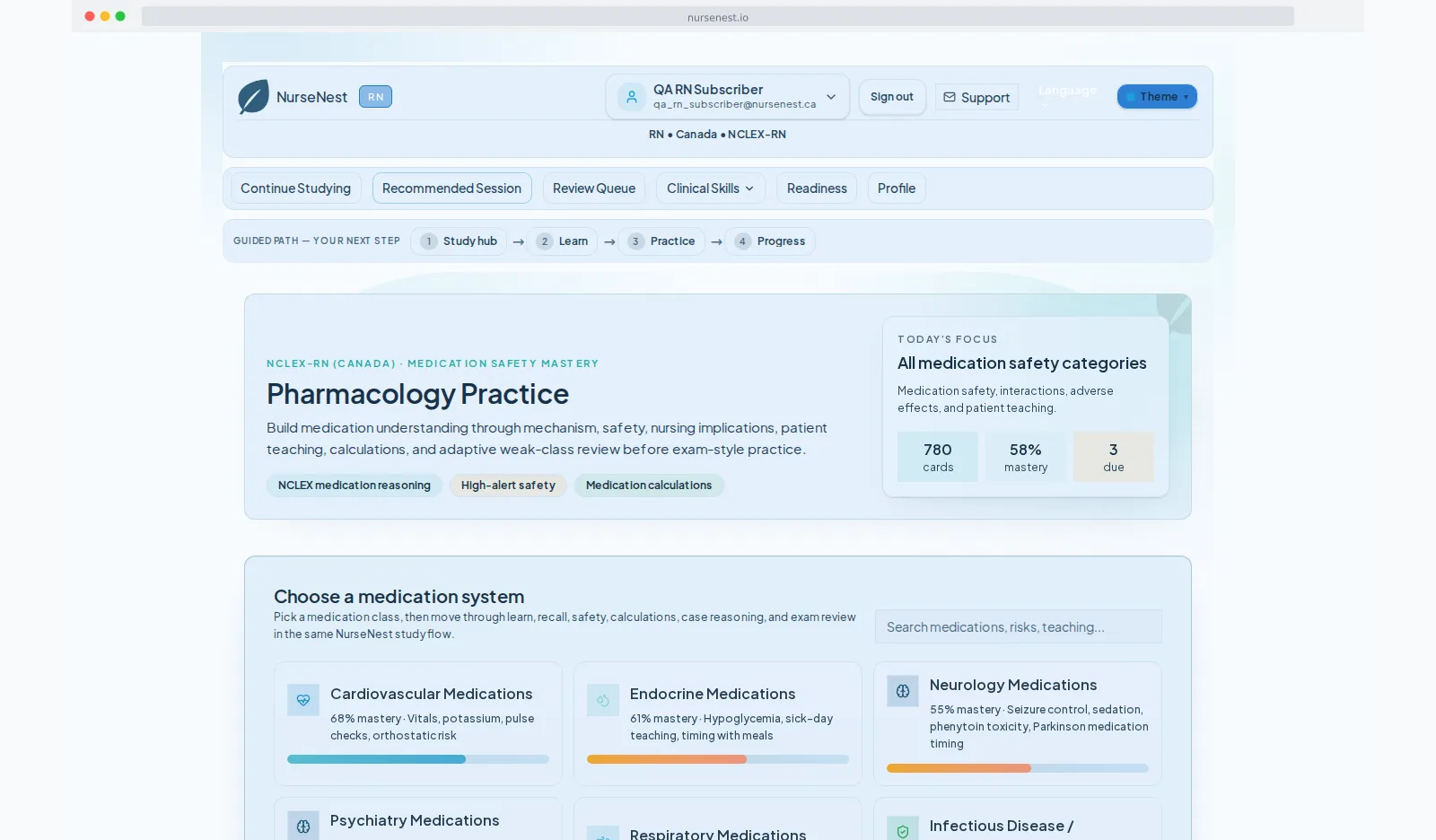Click RN • Canada • NCLEX-RN text
The image size is (1436, 840).
(717, 135)
